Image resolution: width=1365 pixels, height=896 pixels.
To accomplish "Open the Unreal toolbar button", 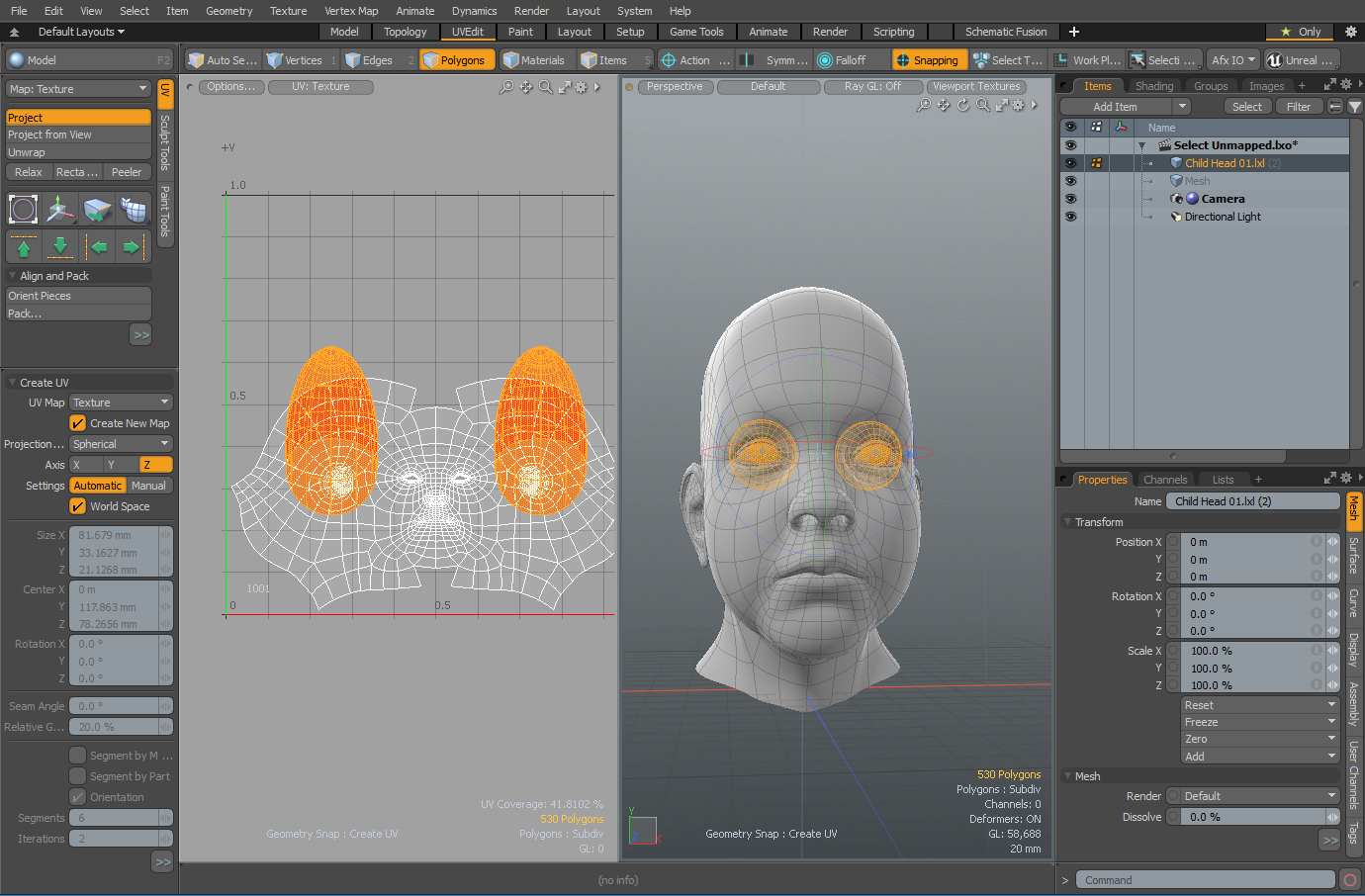I will tap(1301, 60).
